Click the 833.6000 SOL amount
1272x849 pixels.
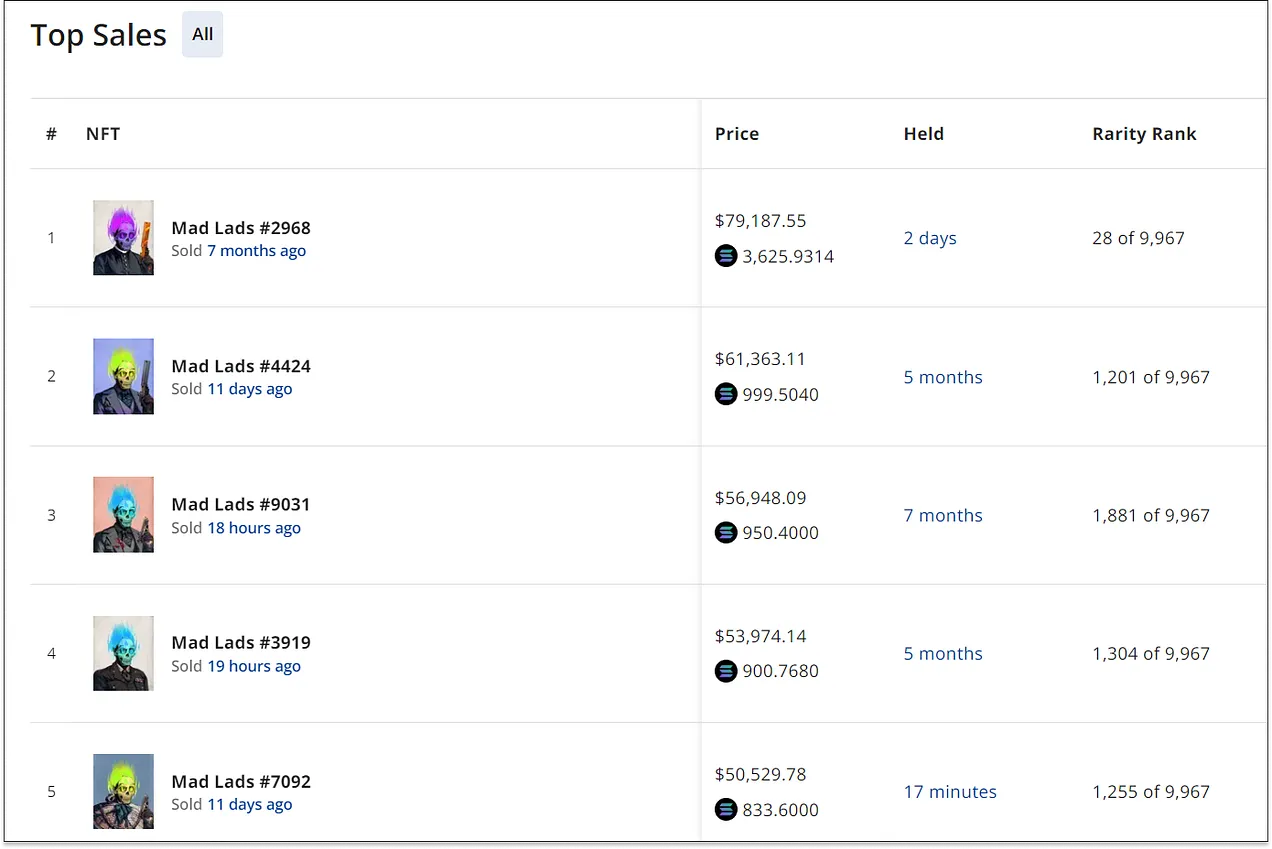pos(780,809)
